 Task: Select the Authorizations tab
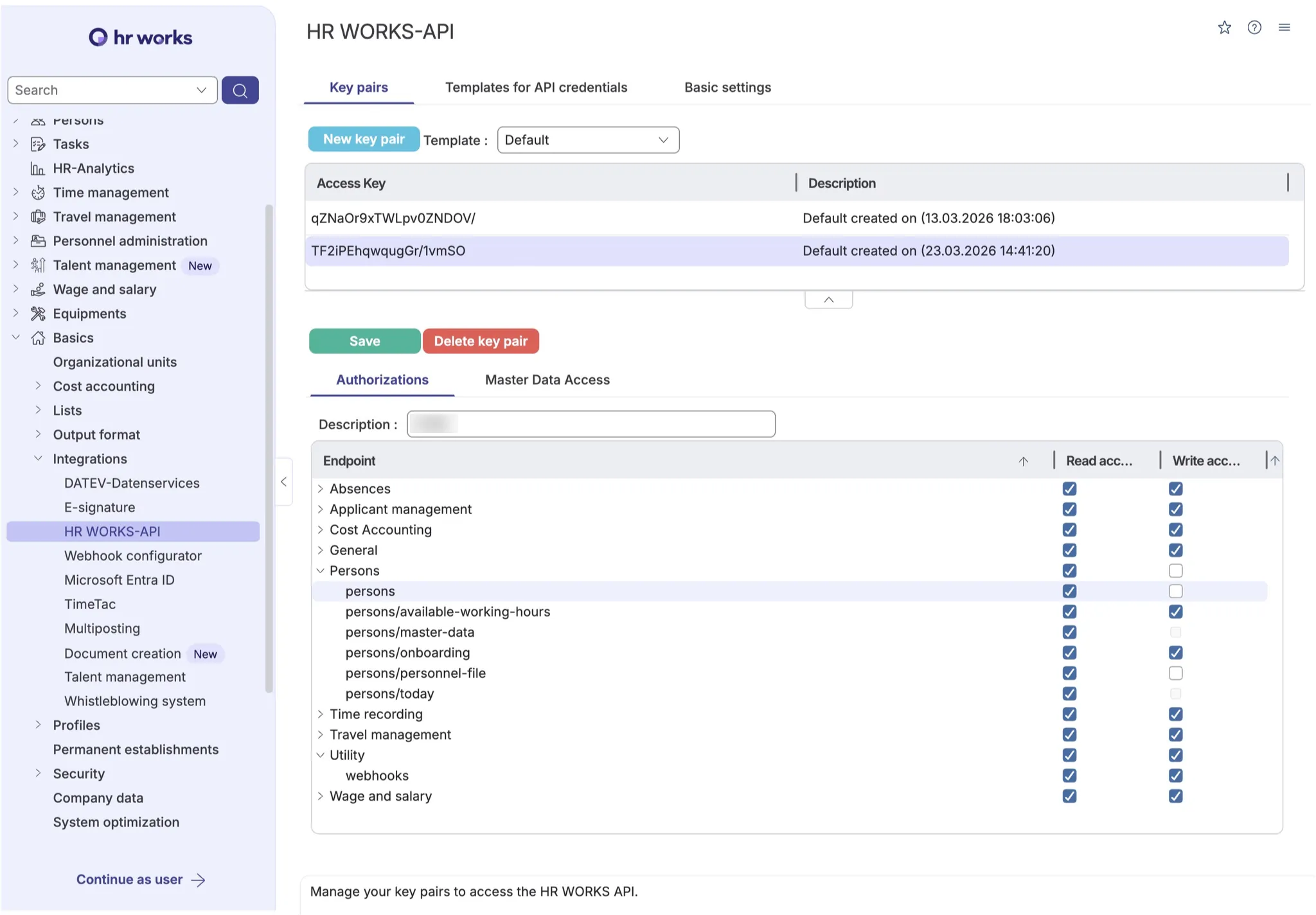click(382, 380)
